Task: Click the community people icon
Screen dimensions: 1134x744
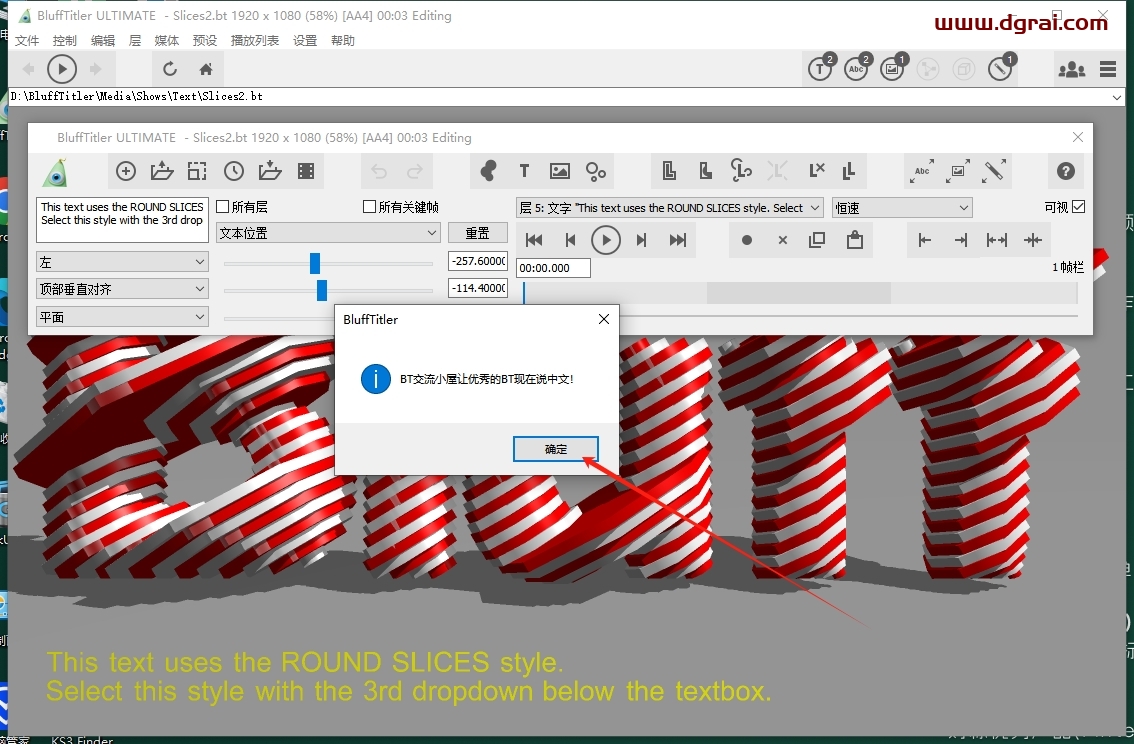Action: 1071,69
